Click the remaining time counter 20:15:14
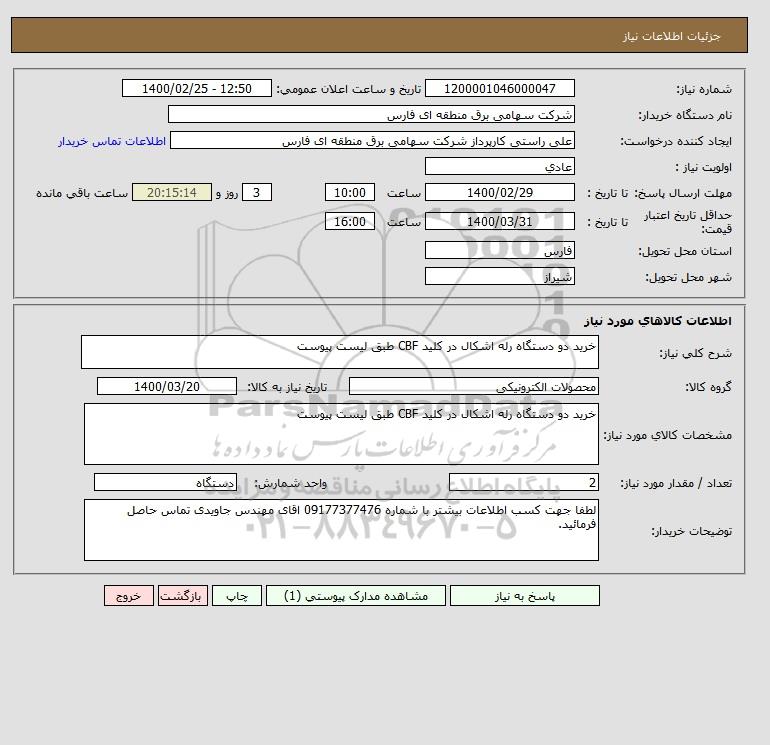The image size is (770, 745). (x=172, y=193)
